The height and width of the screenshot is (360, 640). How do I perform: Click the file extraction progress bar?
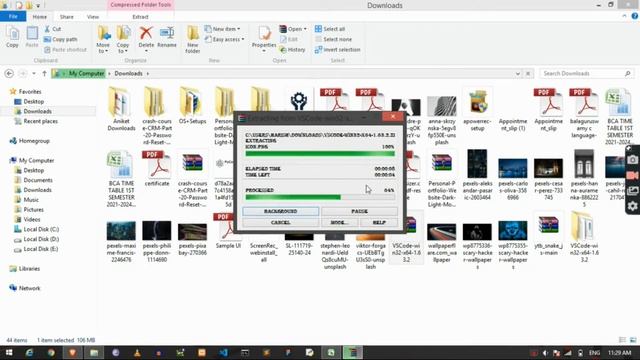click(320, 154)
